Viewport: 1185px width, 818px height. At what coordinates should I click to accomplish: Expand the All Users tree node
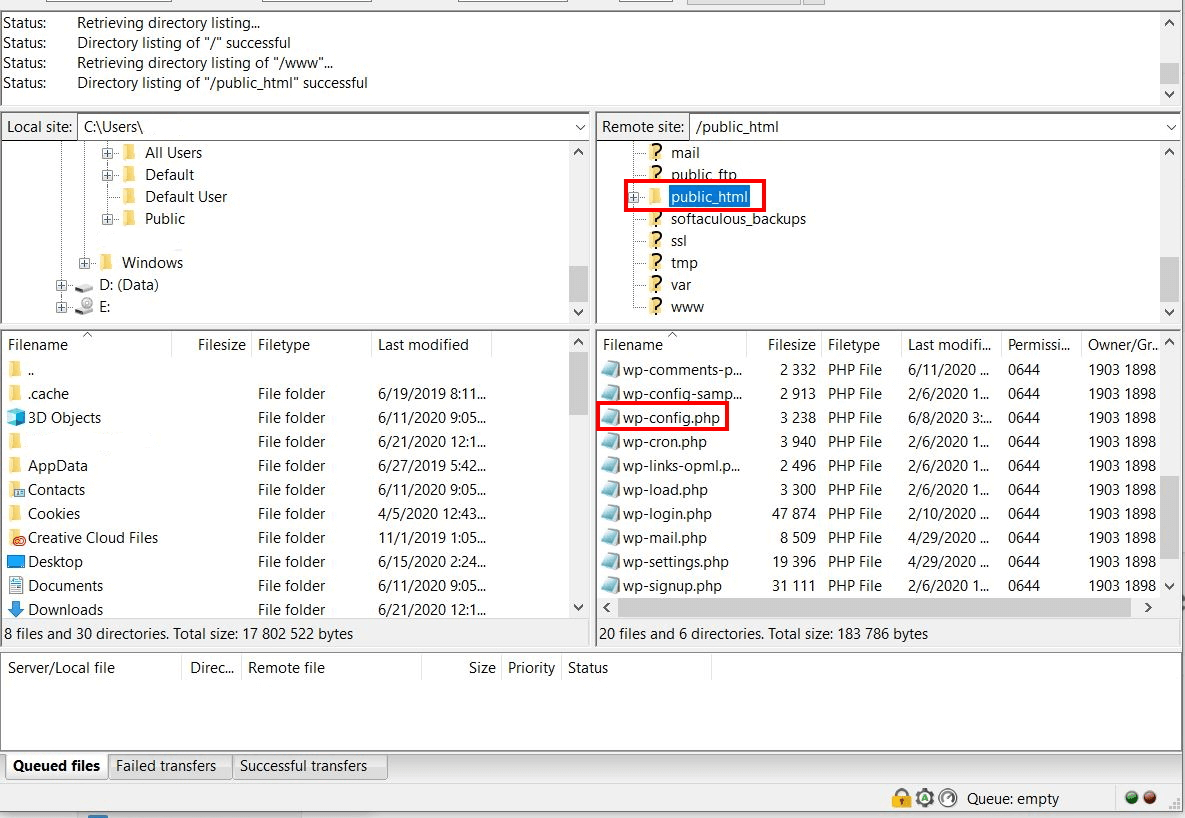pyautogui.click(x=107, y=153)
